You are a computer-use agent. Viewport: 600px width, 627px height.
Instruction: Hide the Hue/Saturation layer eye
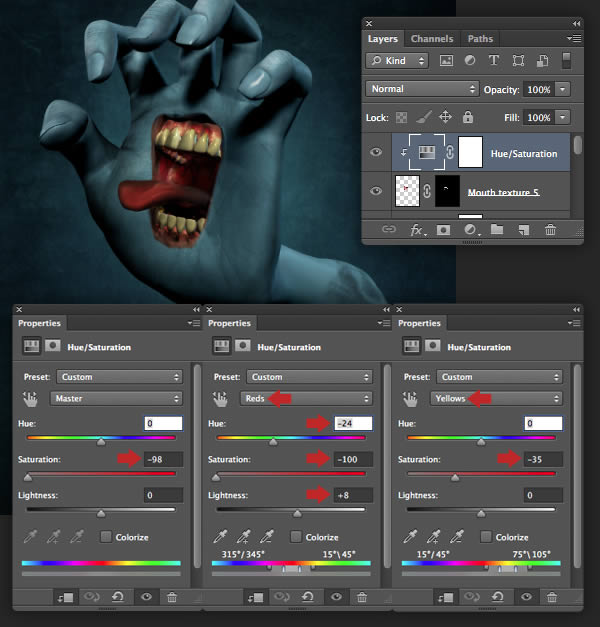coord(376,152)
